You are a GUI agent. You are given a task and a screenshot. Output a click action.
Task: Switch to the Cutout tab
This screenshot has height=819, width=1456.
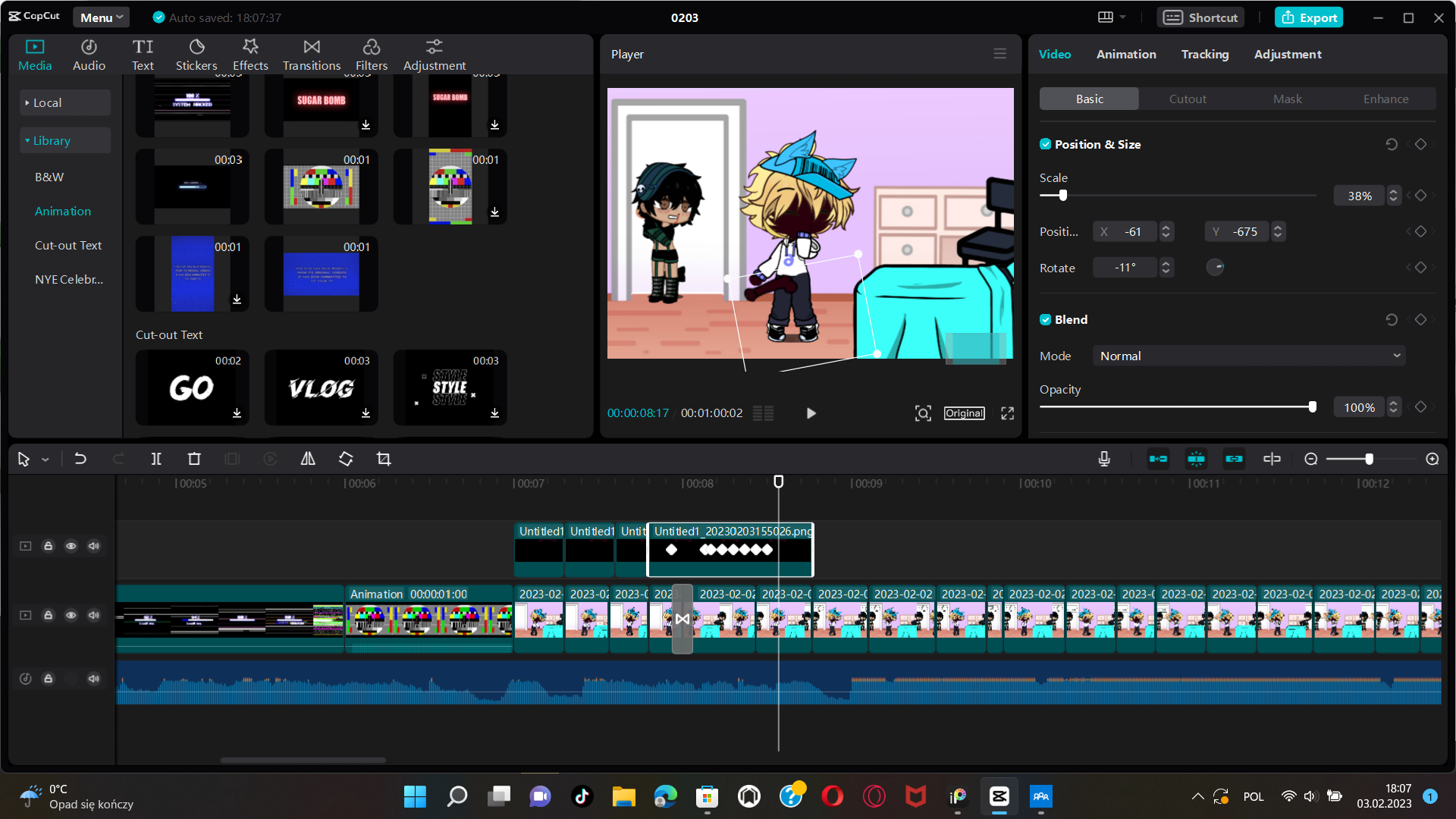click(x=1187, y=99)
